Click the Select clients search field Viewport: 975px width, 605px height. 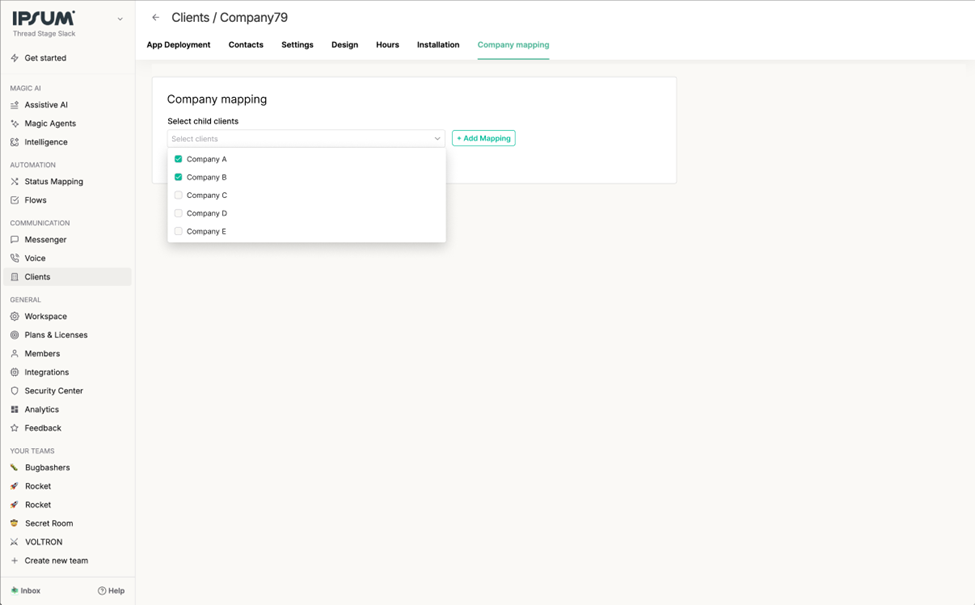point(306,139)
